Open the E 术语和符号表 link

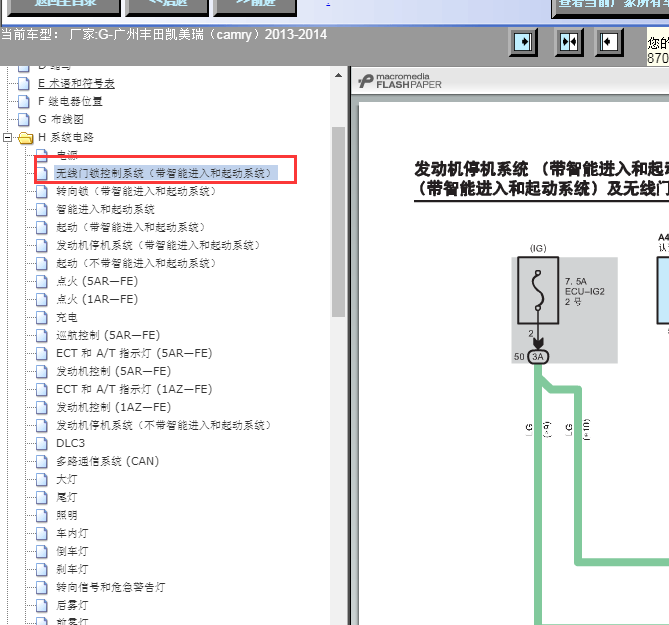76,84
